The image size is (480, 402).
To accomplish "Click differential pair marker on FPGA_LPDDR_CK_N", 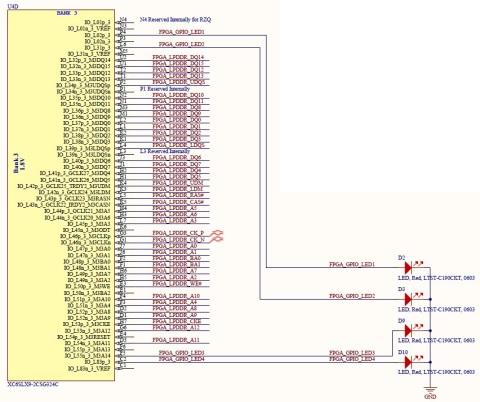I will [217, 239].
